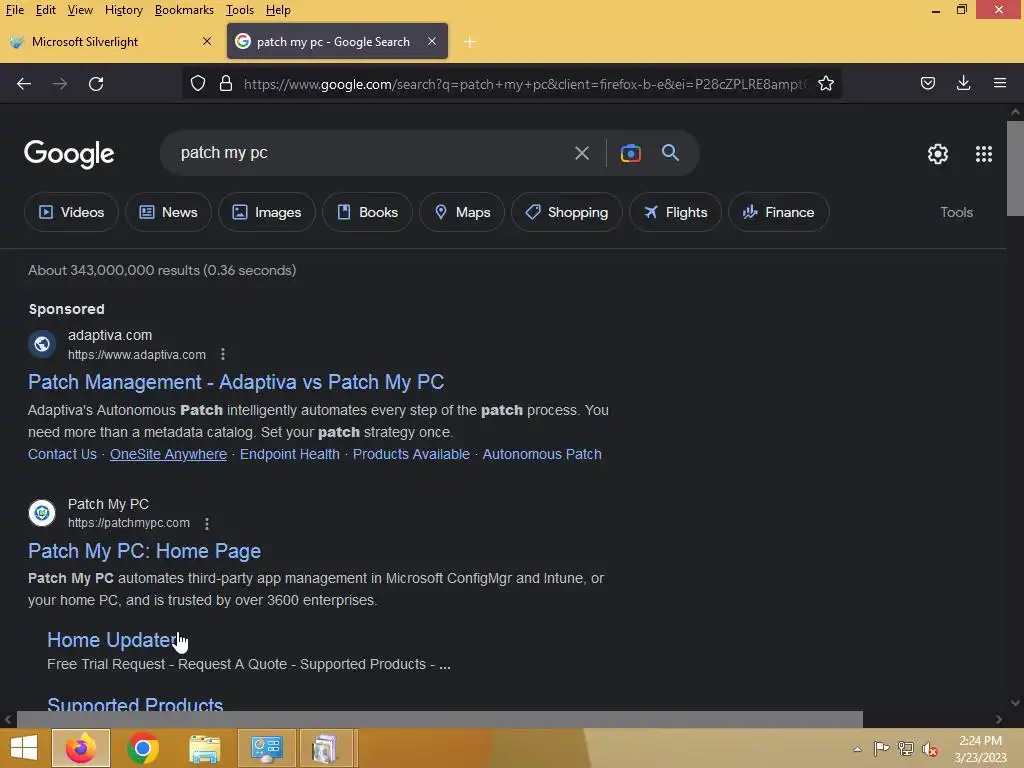Close the patch my pc search tab
Screen dimensions: 1024x768
[x=432, y=41]
